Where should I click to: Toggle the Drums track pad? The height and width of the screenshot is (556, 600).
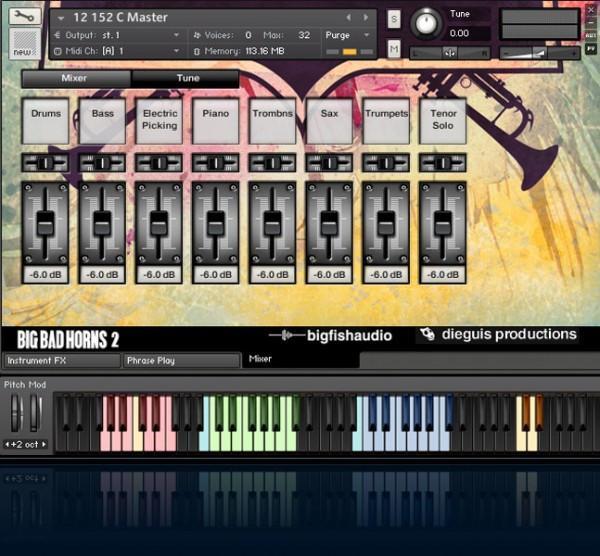[x=46, y=121]
